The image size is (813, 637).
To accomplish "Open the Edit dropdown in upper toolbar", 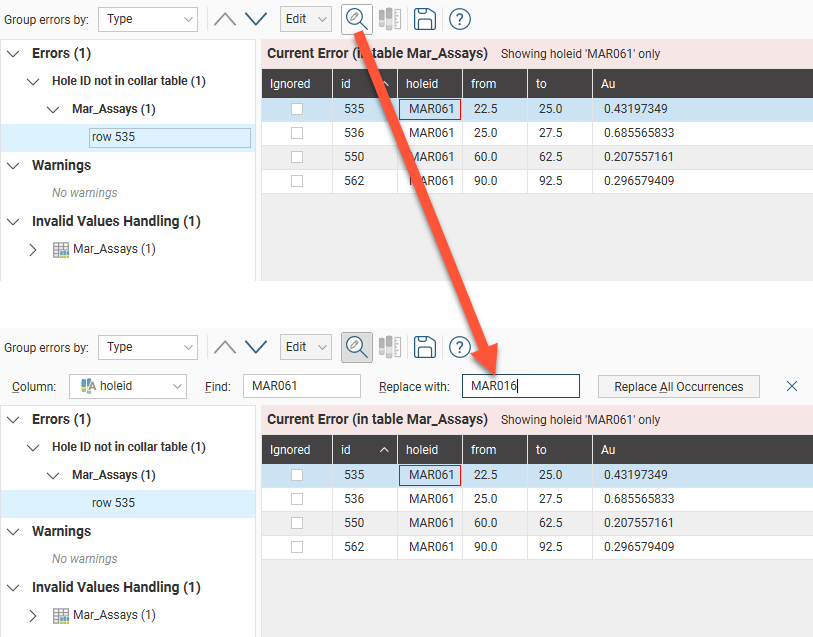I will (305, 19).
